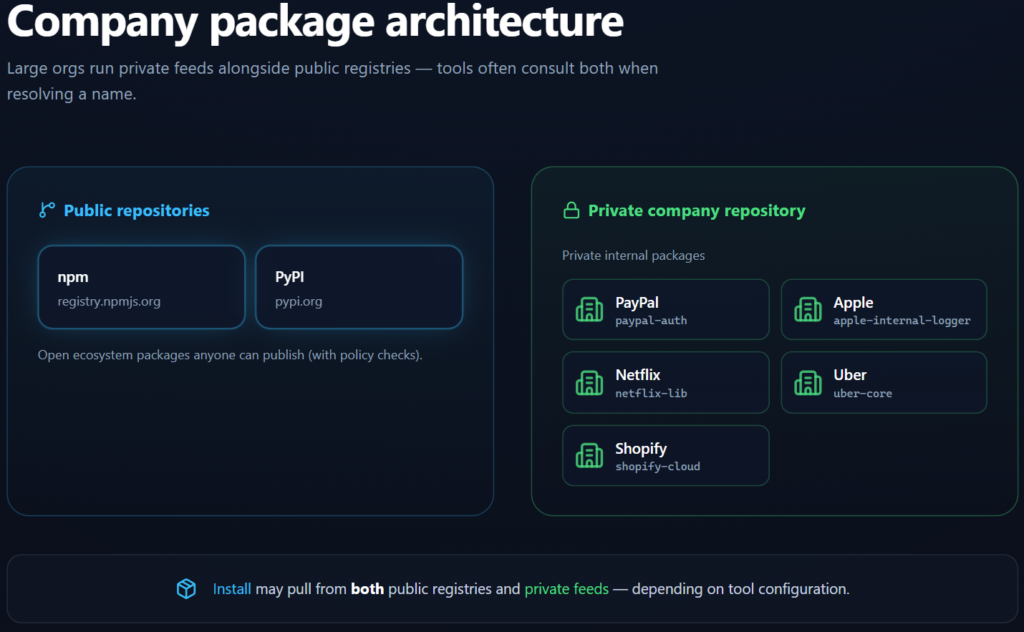The width and height of the screenshot is (1024, 632).
Task: Click the Shopify building icon
Action: coord(589,456)
